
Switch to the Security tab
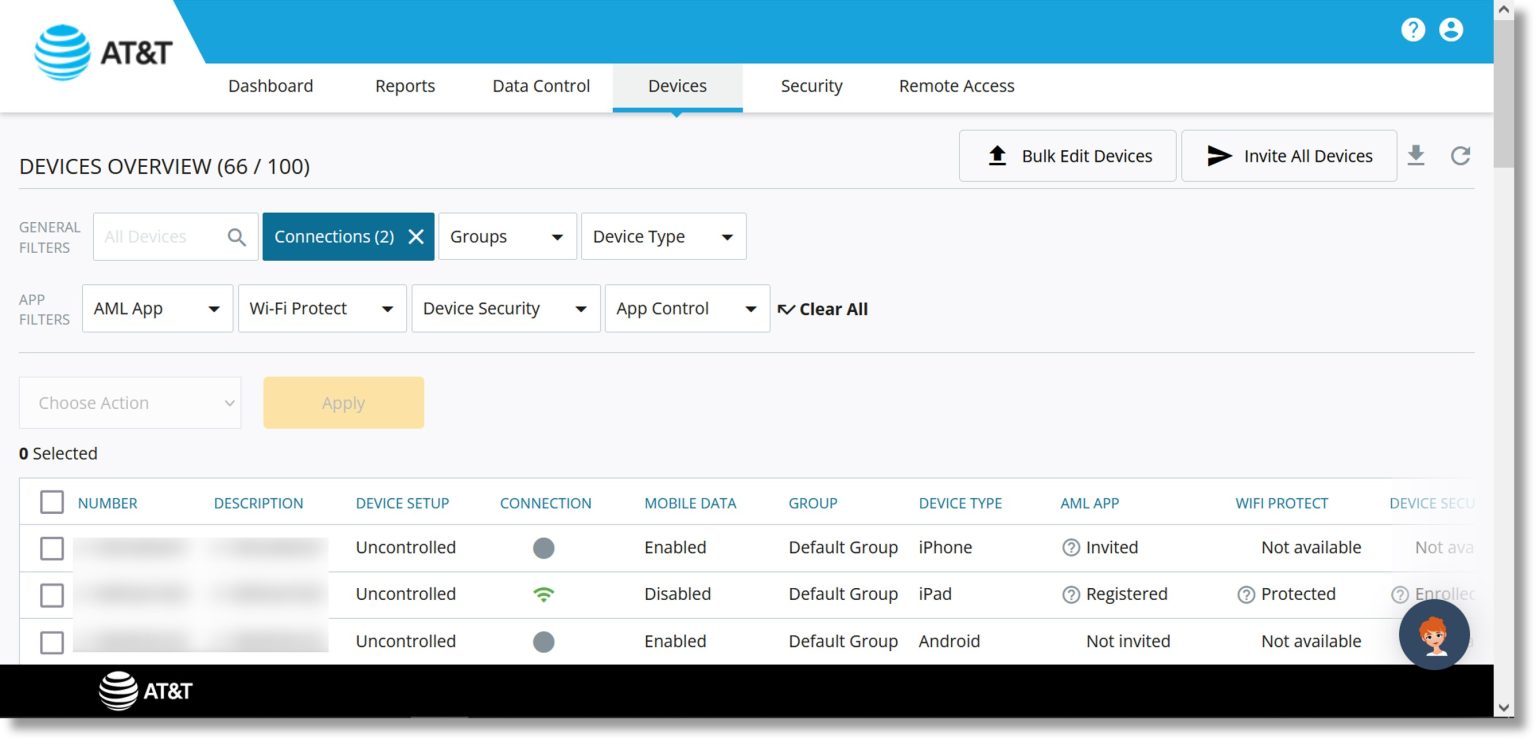point(811,86)
